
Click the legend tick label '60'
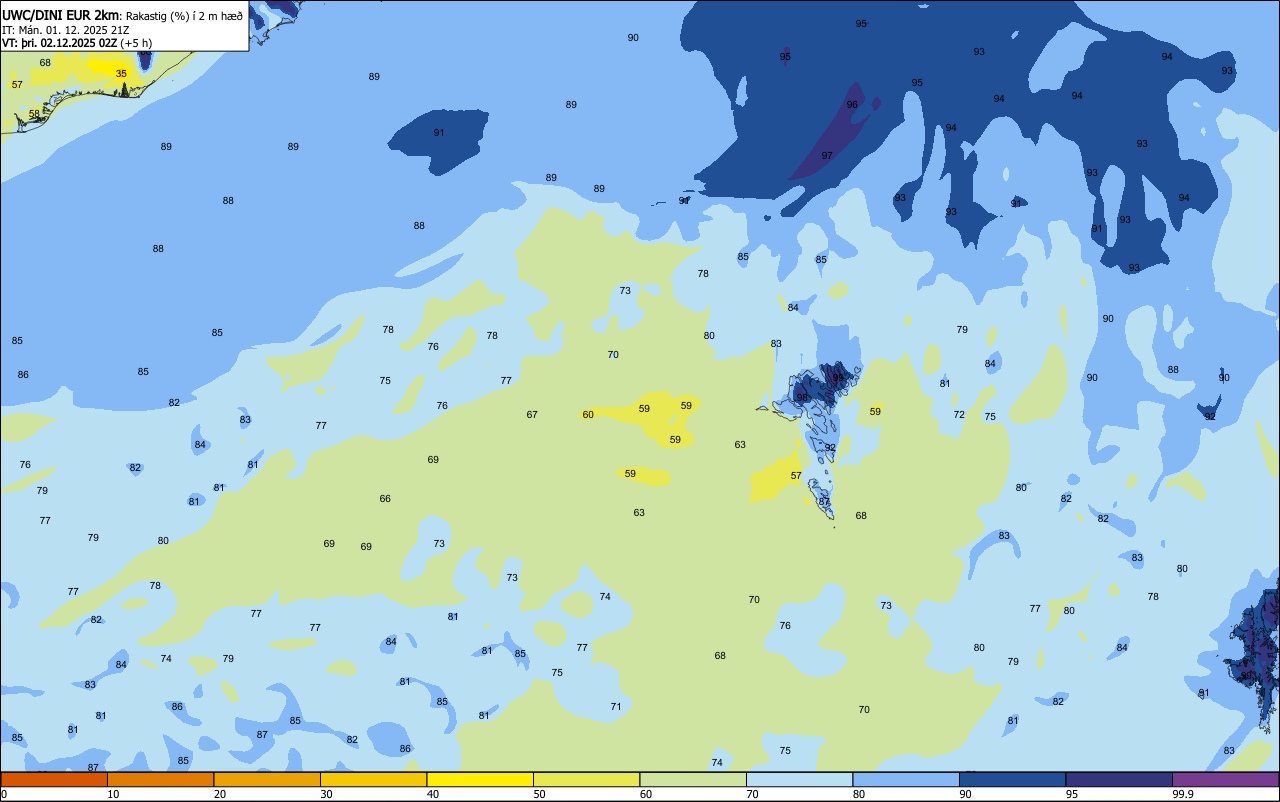tap(646, 794)
